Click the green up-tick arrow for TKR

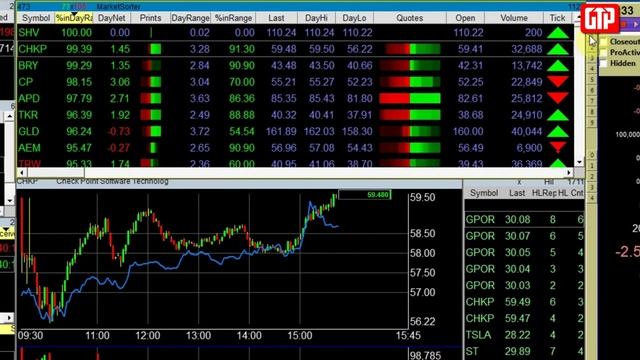pyautogui.click(x=558, y=115)
